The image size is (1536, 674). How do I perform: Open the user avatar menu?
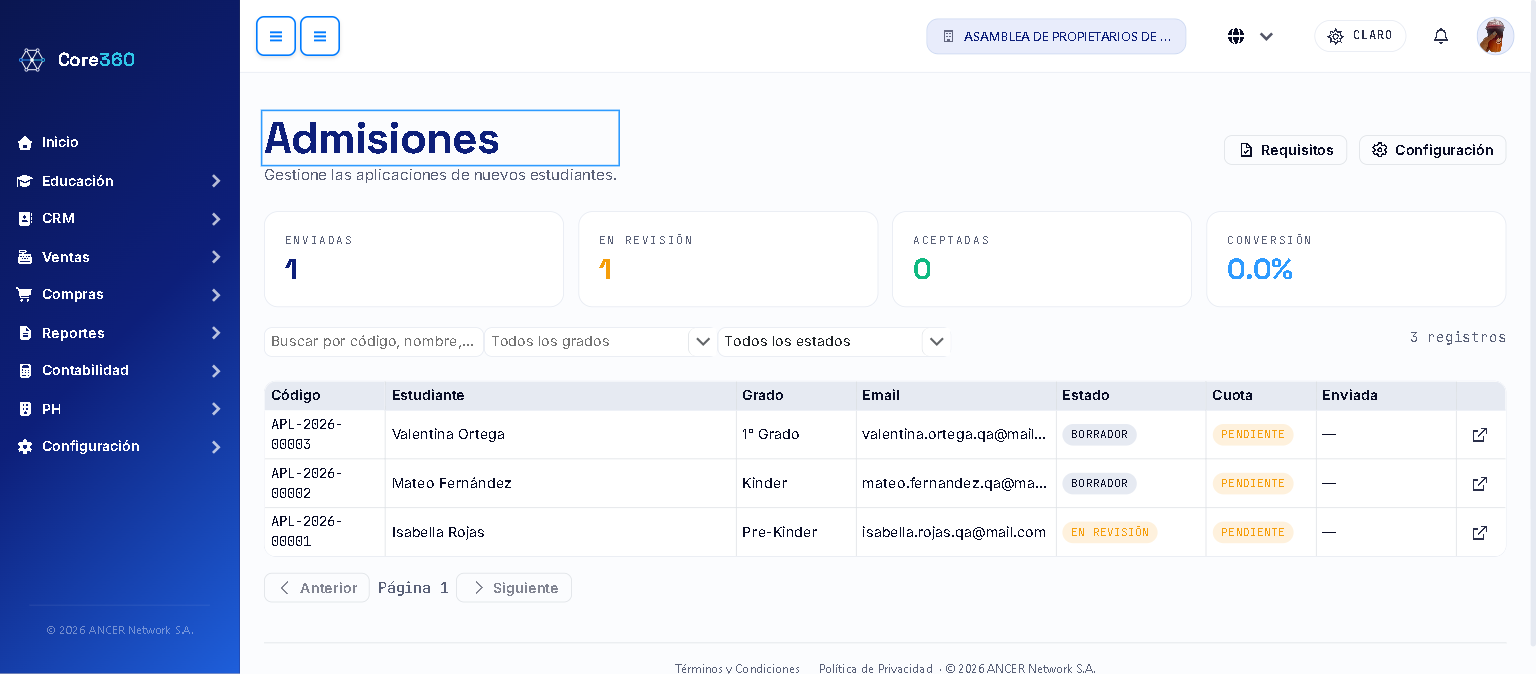[x=1495, y=36]
